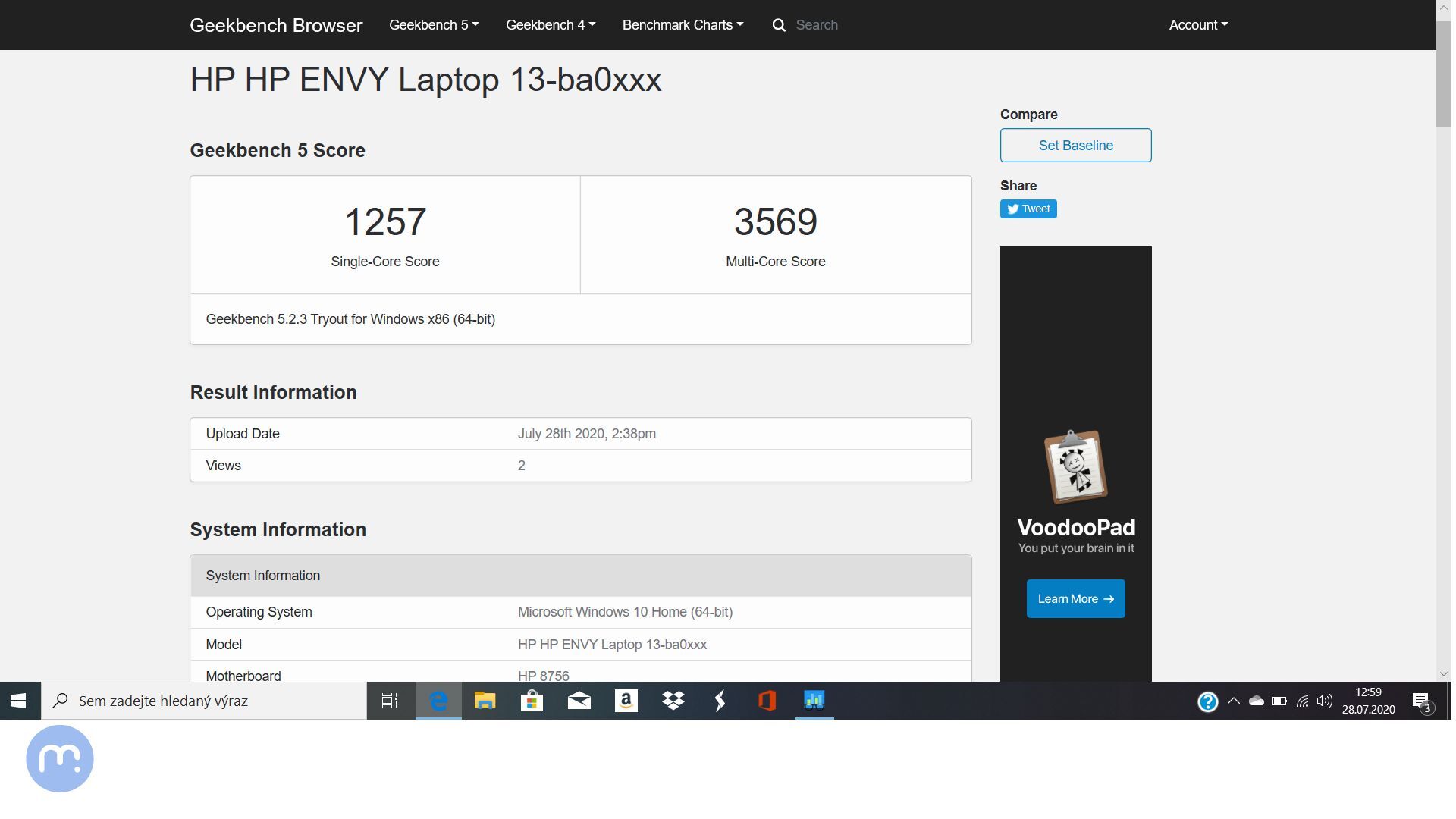Viewport: 1456px width, 819px height.
Task: Click the search magnifier in the navigation bar
Action: [x=779, y=24]
